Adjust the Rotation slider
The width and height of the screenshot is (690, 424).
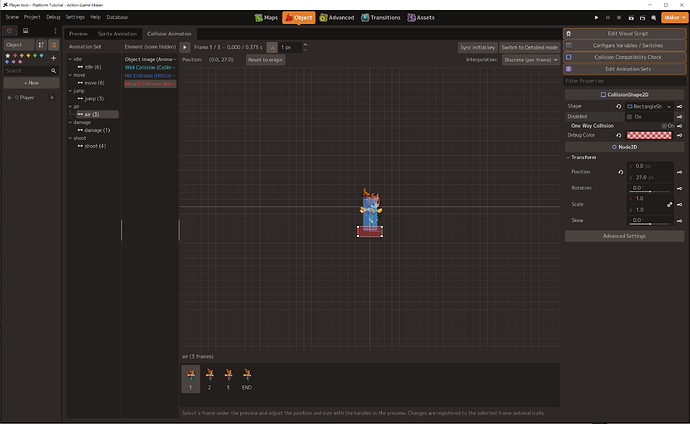tap(650, 191)
